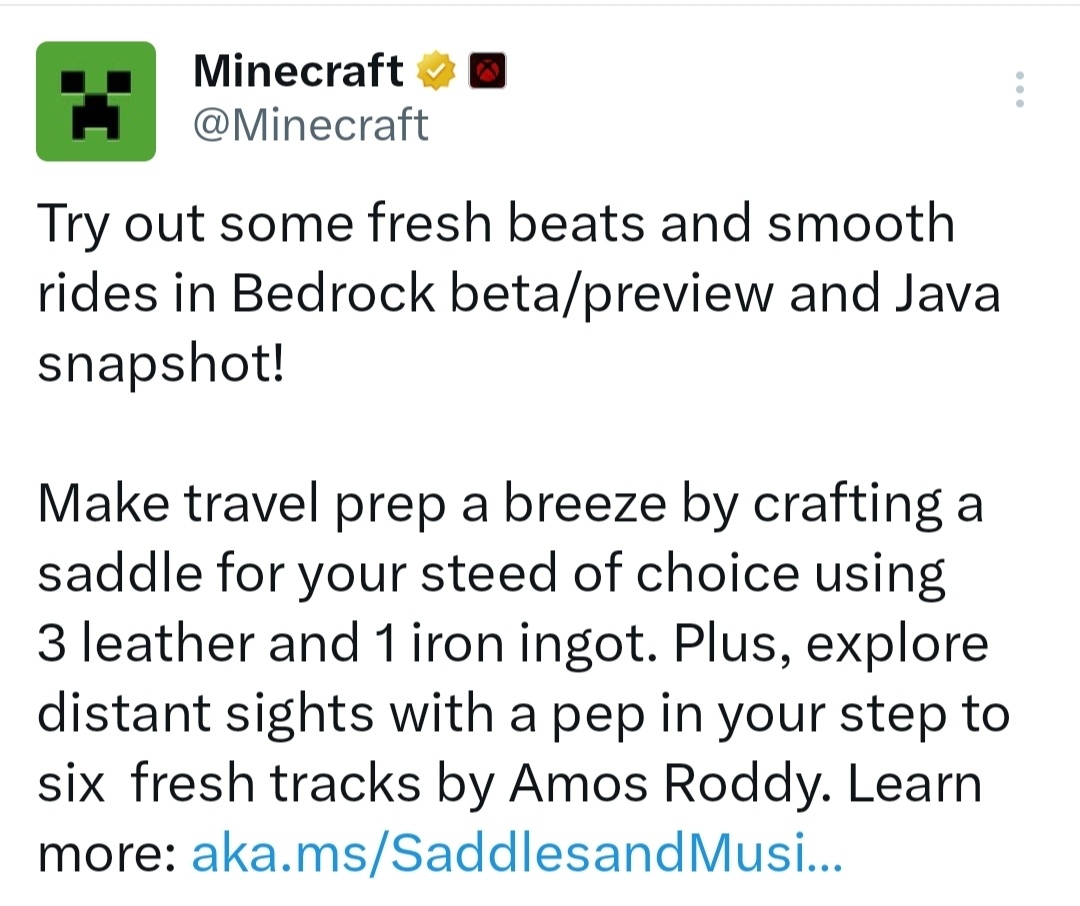Open the aka.ms/SaddlesandMusi... link
The height and width of the screenshot is (906, 1080).
click(x=517, y=853)
